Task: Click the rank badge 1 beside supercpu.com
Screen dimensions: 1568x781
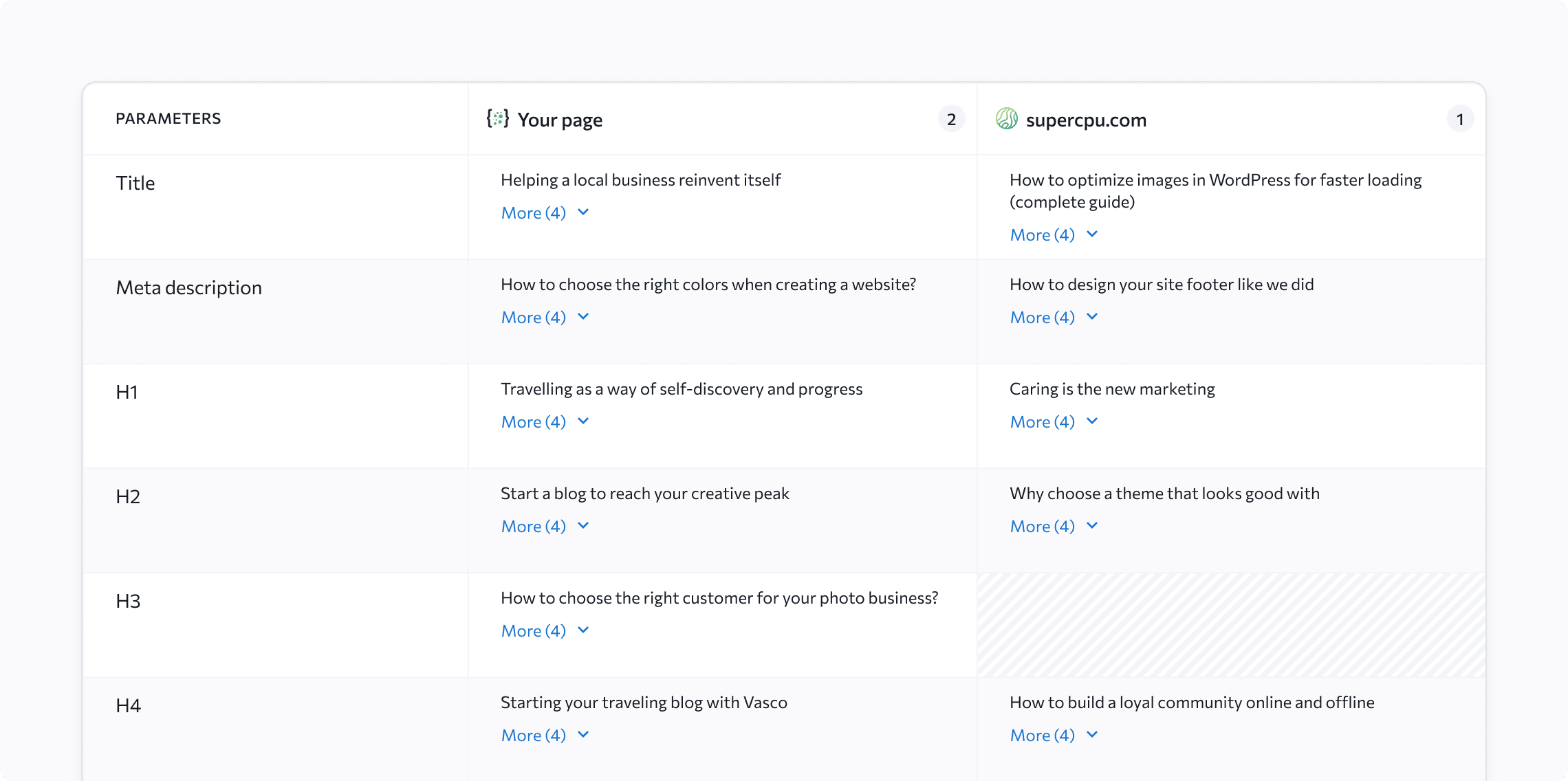Action: coord(1460,119)
